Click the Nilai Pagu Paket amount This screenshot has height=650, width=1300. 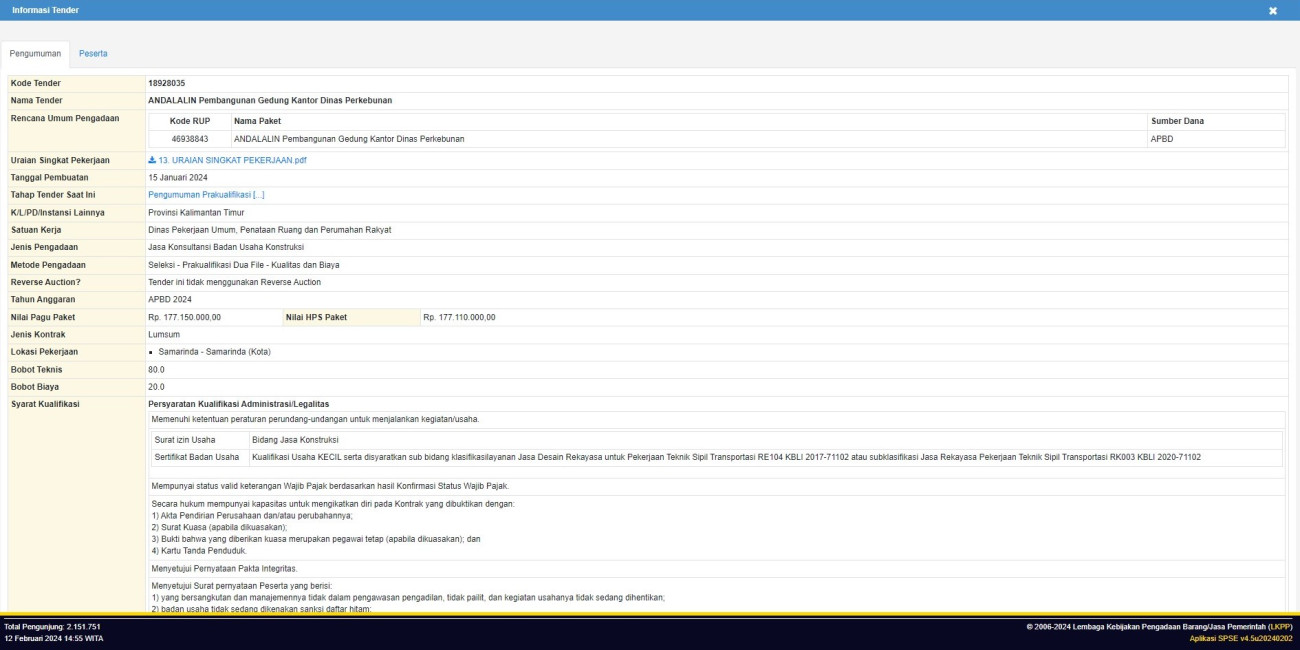(x=184, y=317)
